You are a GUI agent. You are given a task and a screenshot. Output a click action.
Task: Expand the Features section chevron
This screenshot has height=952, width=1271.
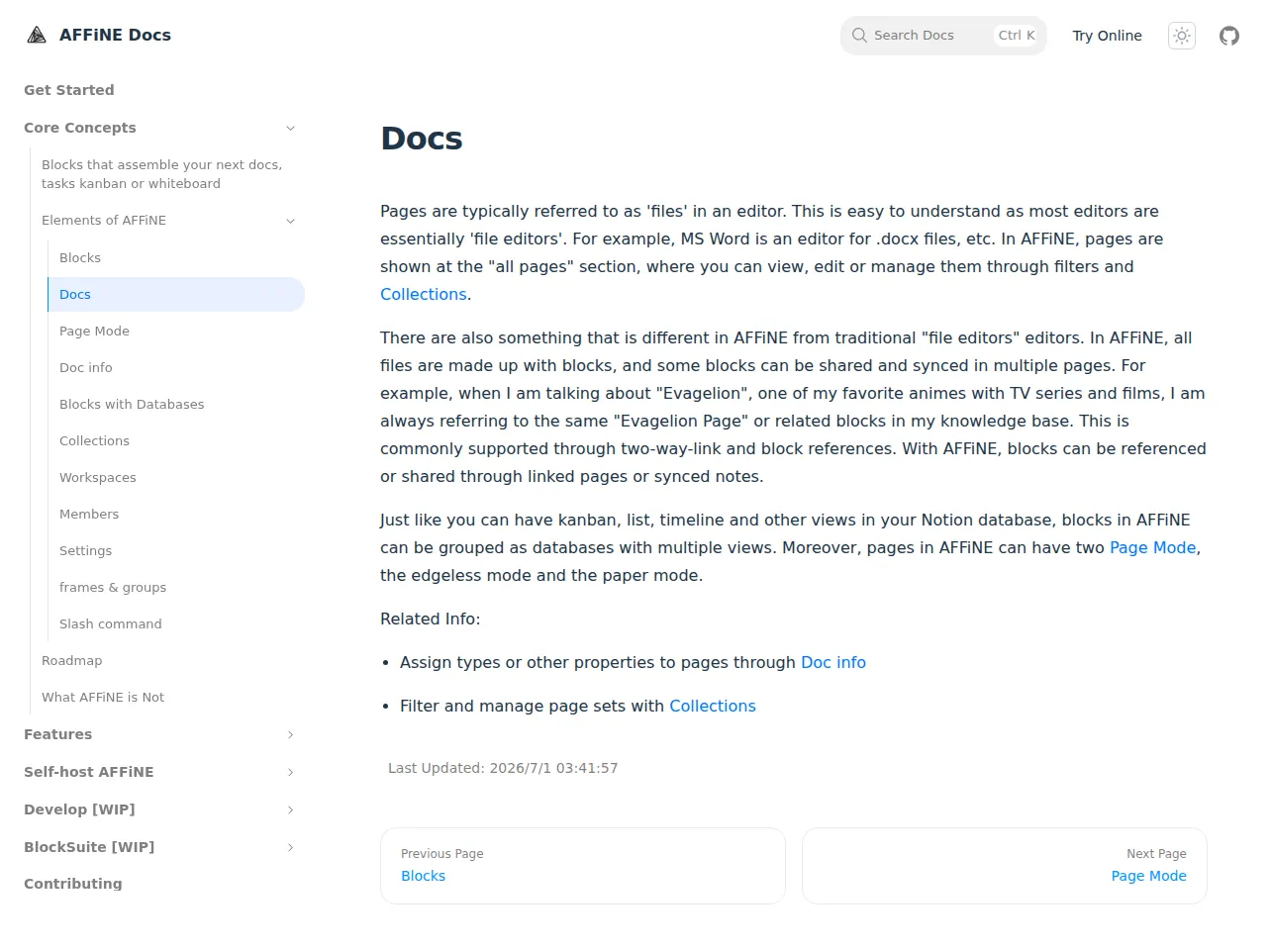pos(291,734)
